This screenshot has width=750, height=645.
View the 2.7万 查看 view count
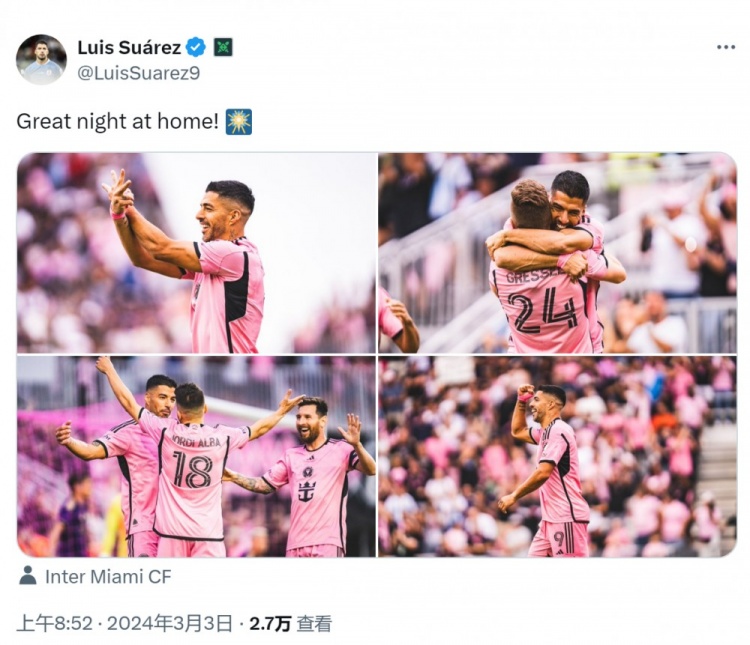[290, 623]
